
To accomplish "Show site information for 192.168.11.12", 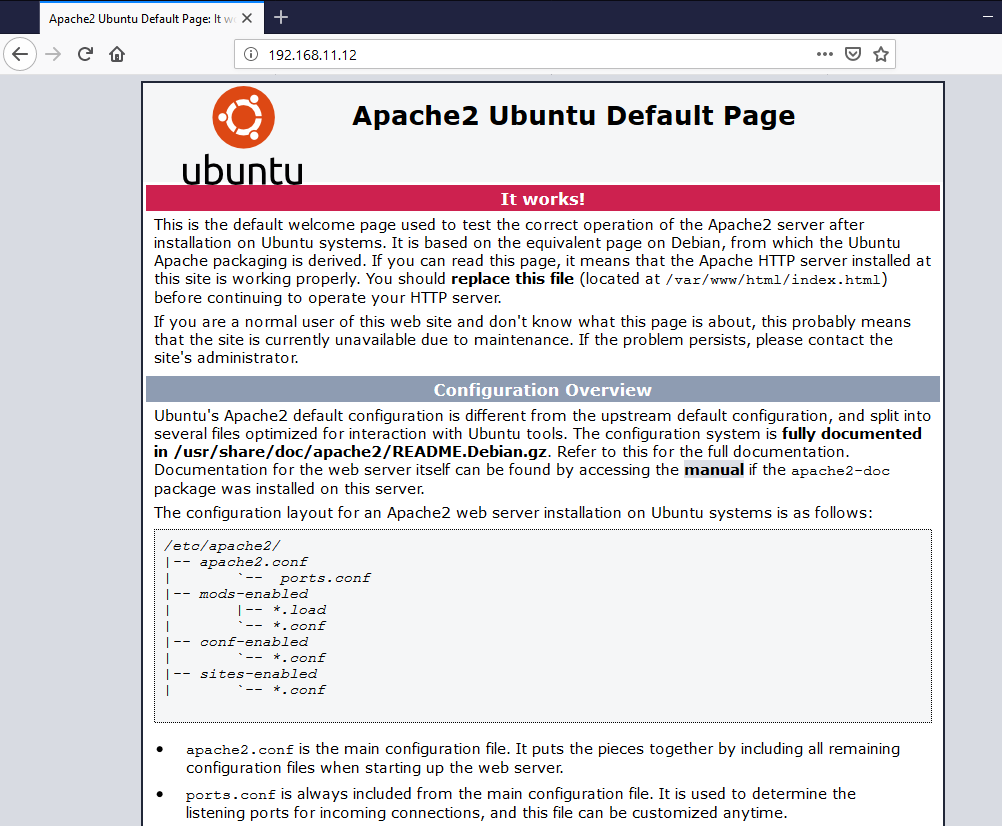I will coord(250,55).
